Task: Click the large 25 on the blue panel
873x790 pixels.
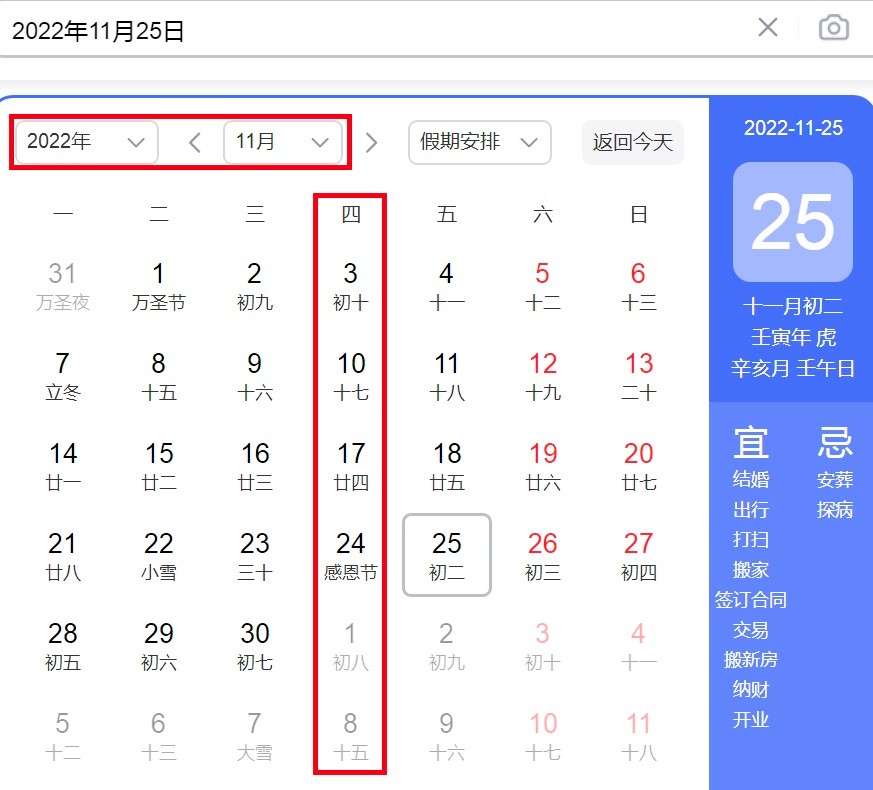Action: pyautogui.click(x=791, y=222)
